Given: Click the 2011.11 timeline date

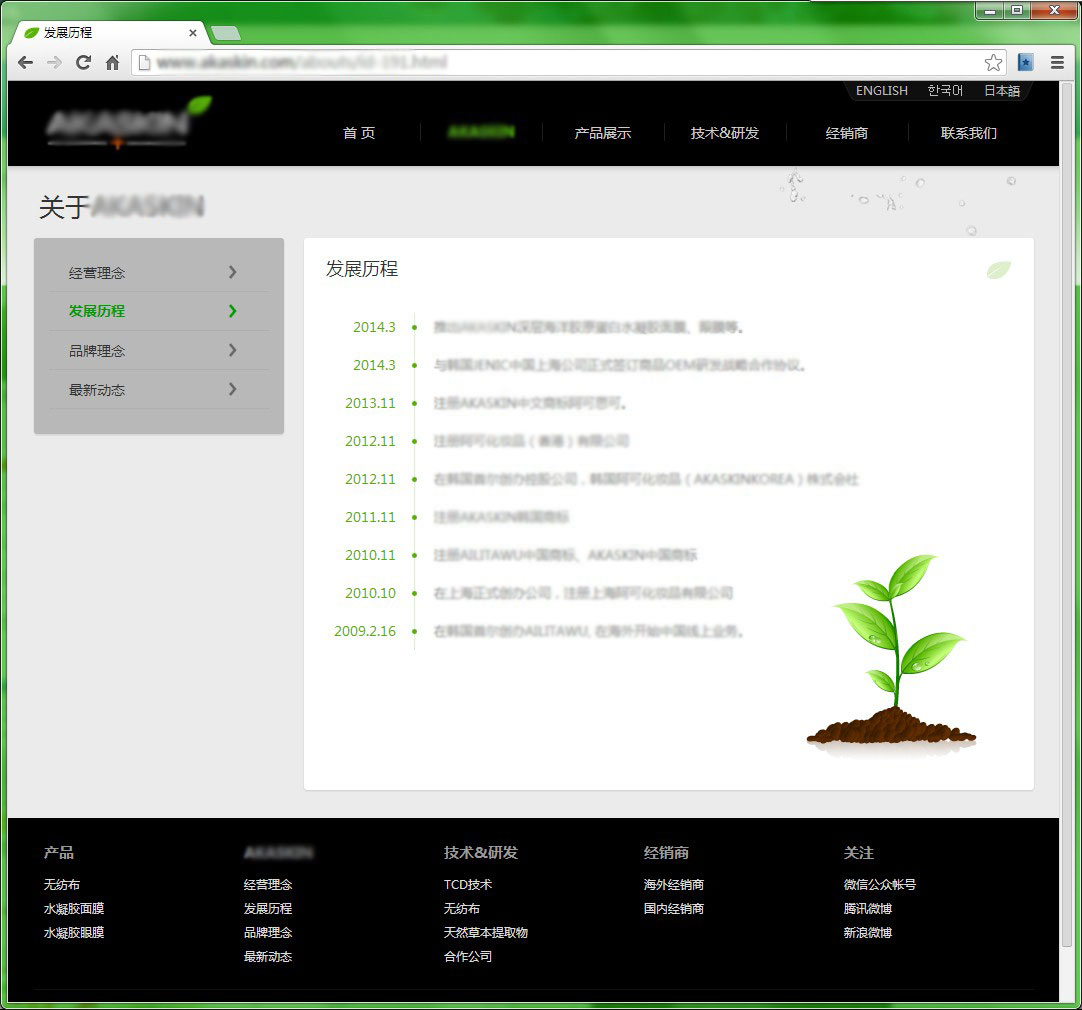Looking at the screenshot, I should (x=371, y=517).
